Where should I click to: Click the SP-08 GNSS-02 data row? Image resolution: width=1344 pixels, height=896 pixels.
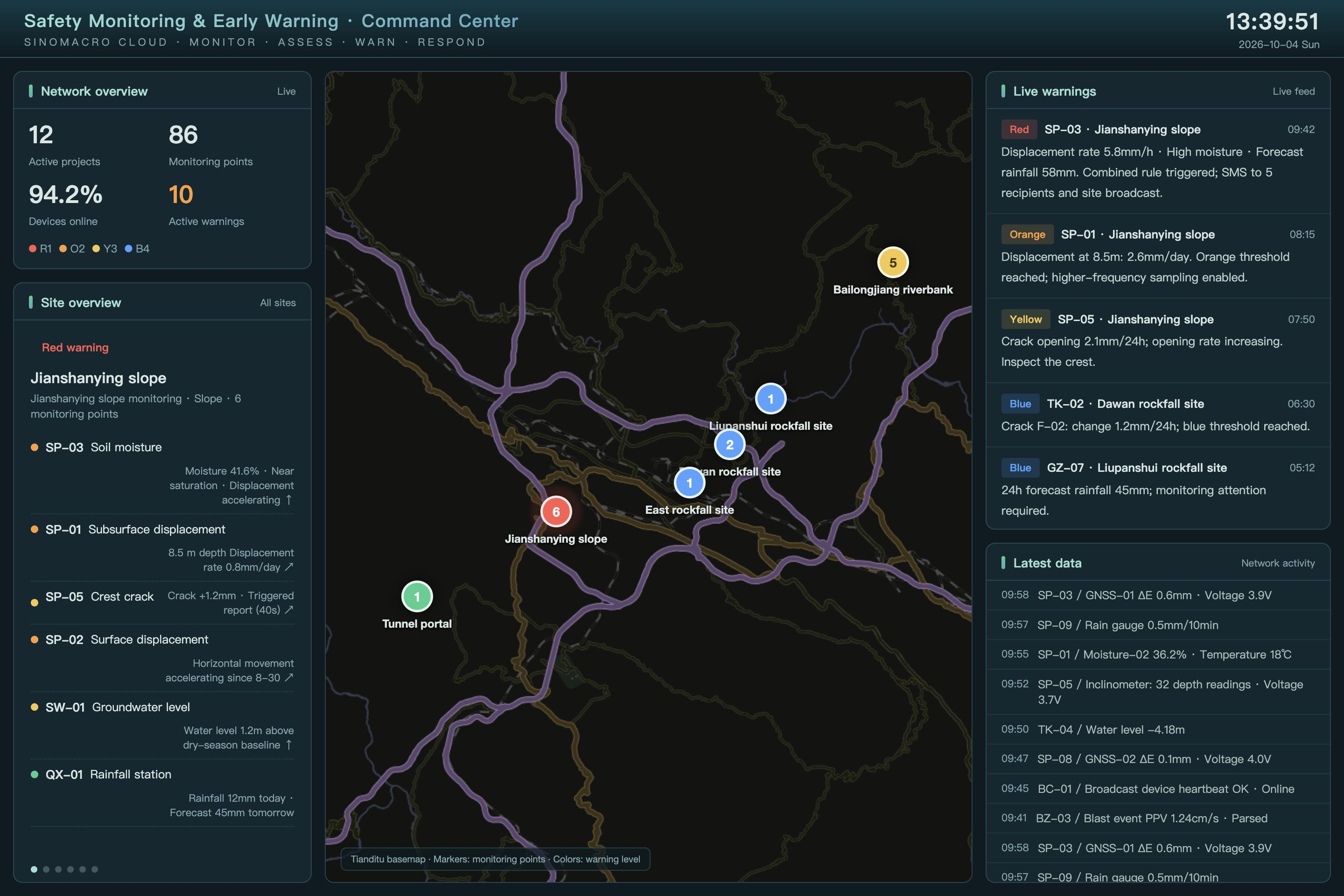tap(1158, 759)
